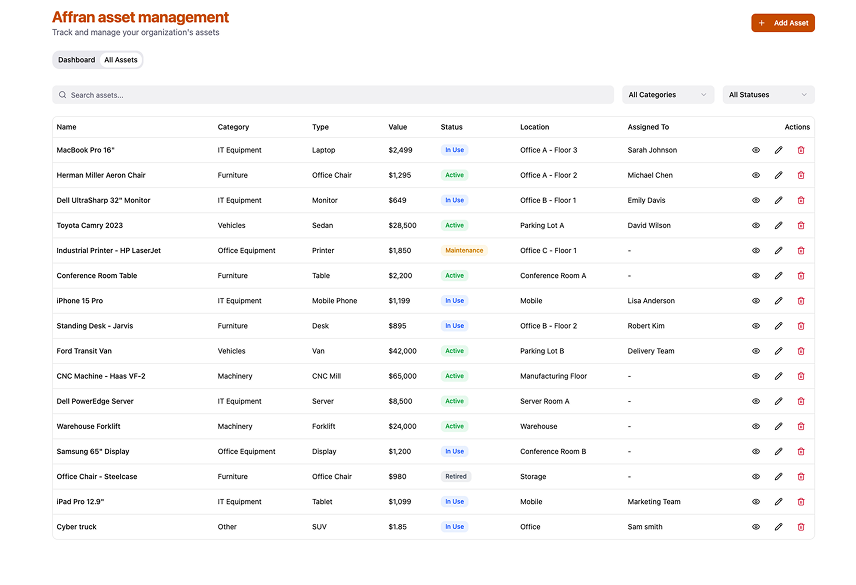Edit the Ford Transit Van row
856x585 pixels.
click(778, 351)
